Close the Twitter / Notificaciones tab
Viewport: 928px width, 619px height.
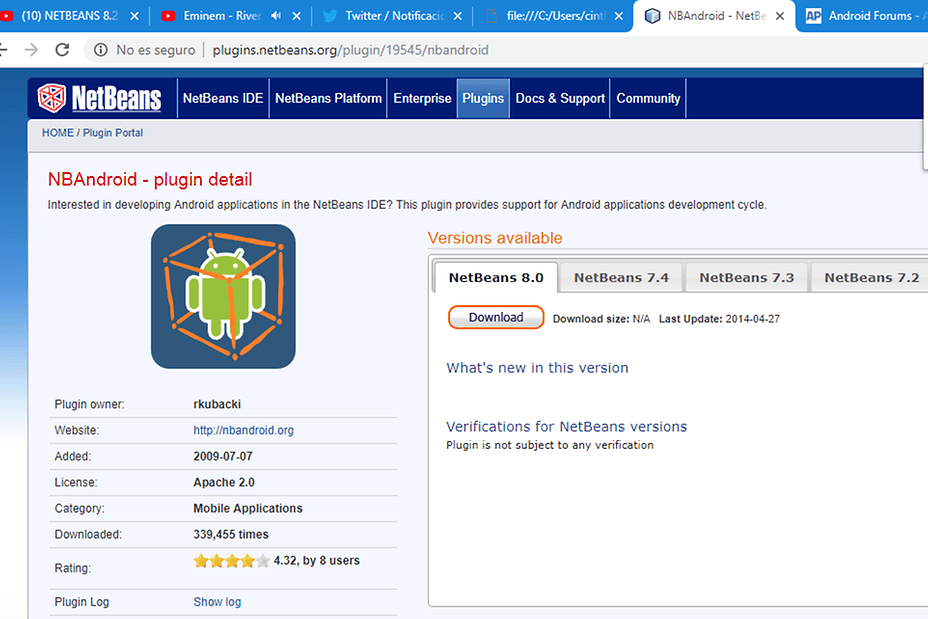(457, 16)
